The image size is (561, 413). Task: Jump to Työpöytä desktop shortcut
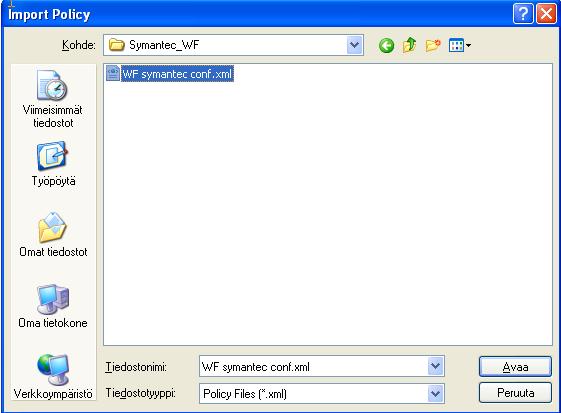(53, 164)
